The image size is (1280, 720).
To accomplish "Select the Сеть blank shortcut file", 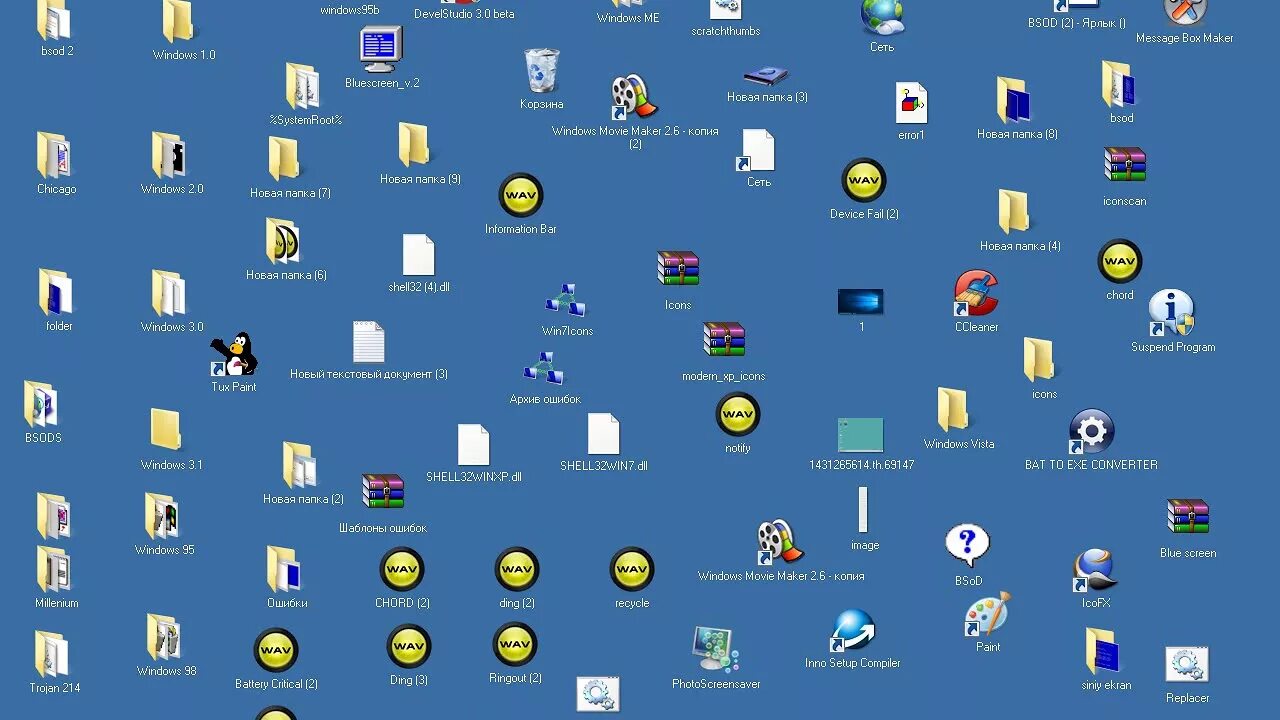I will tap(757, 150).
